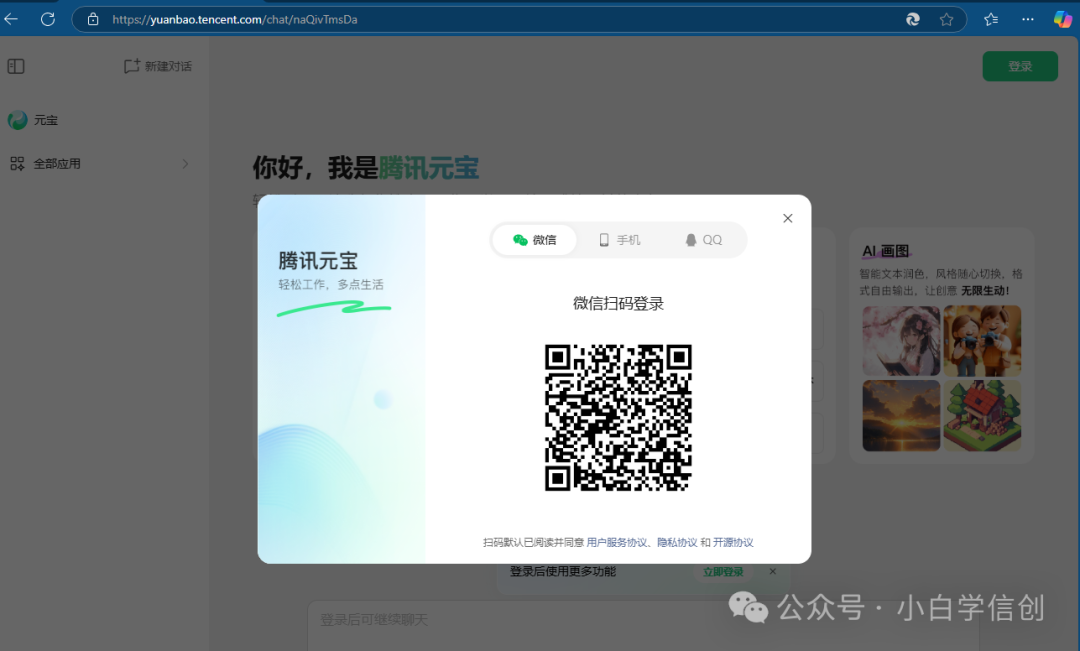Click the green 登录 button
1080x651 pixels.
point(1020,65)
